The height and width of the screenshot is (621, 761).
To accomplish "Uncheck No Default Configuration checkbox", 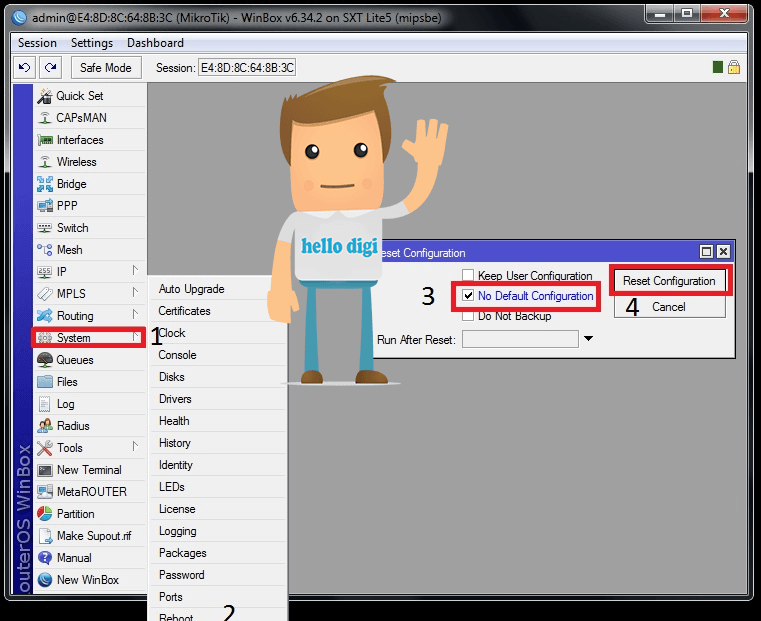I will coord(468,295).
